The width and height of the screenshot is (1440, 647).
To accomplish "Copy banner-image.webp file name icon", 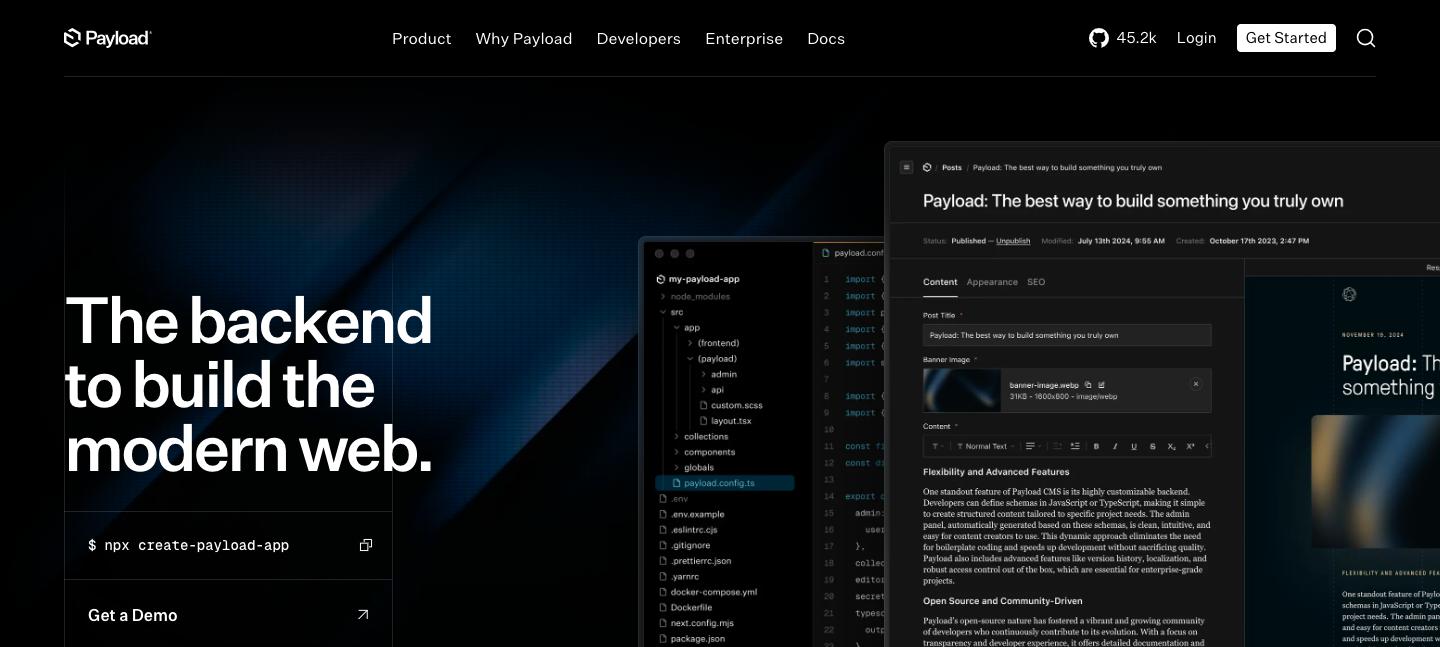I will click(1088, 384).
